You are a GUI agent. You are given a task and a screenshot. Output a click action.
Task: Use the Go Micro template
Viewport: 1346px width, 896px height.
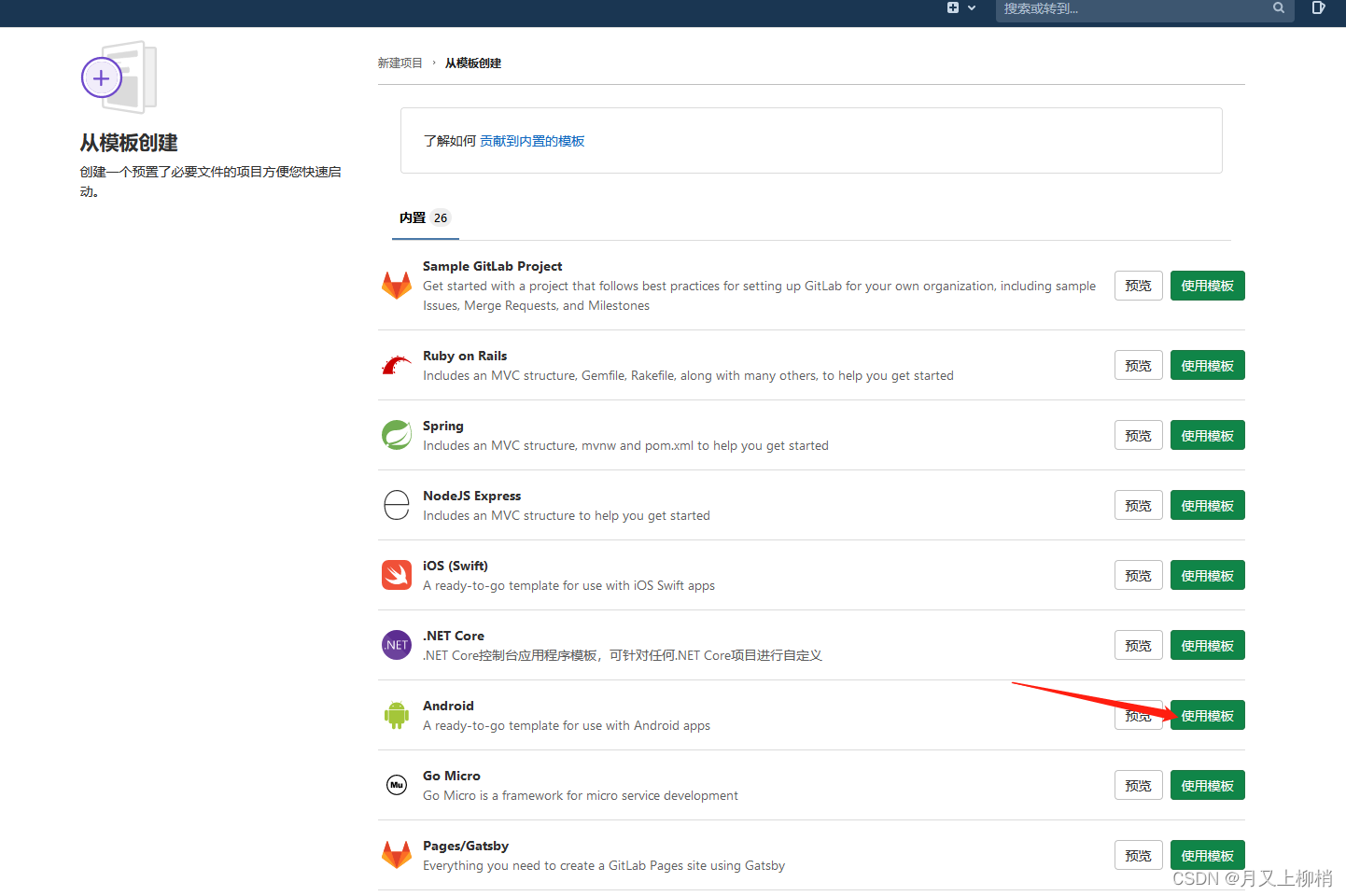(1208, 786)
